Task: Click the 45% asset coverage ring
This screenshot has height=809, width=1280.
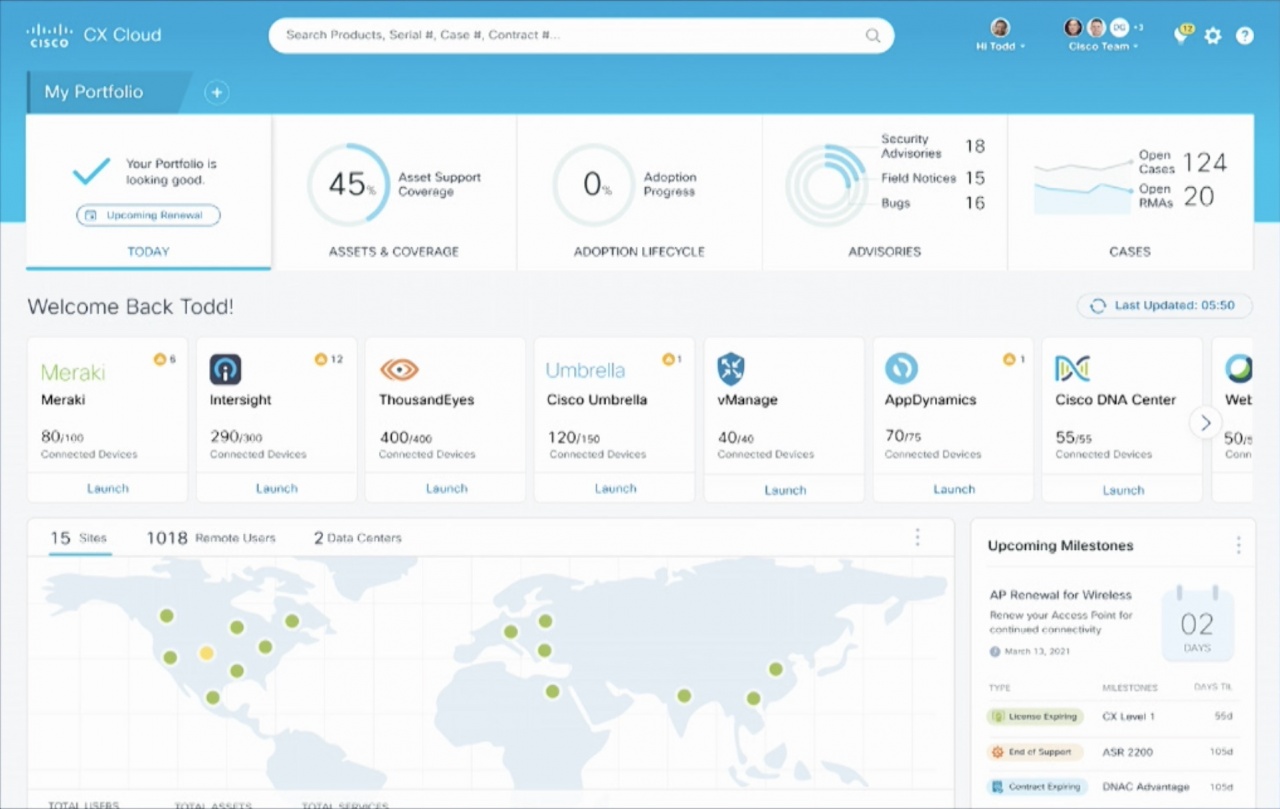Action: 348,185
